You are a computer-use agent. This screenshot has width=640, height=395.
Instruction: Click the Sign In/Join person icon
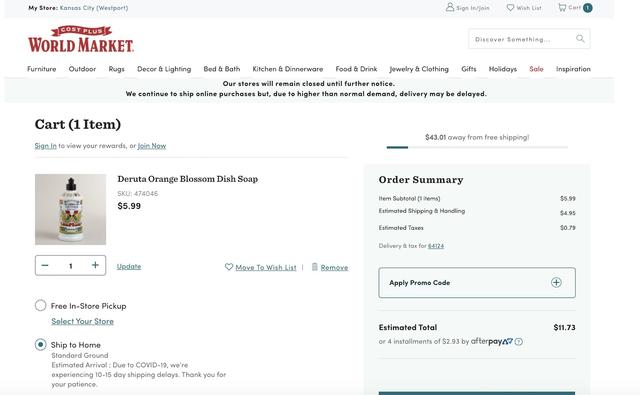[x=449, y=7]
